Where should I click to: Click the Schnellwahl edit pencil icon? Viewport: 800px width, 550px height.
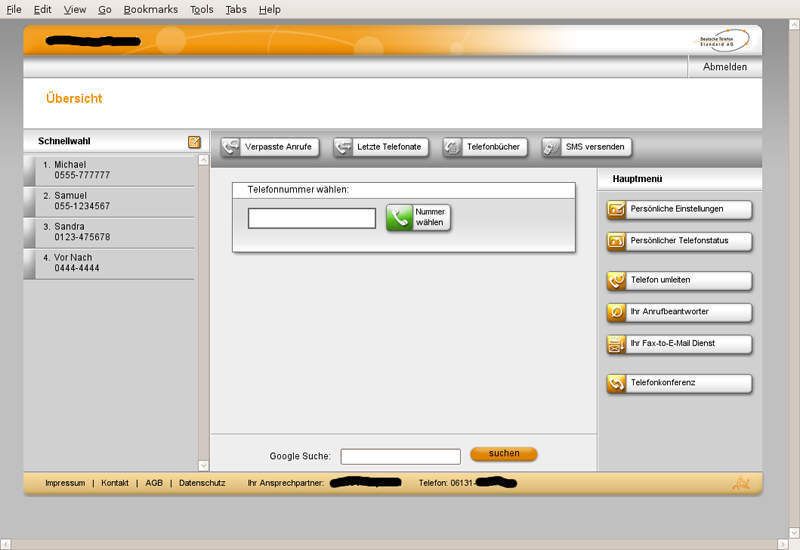[x=194, y=142]
